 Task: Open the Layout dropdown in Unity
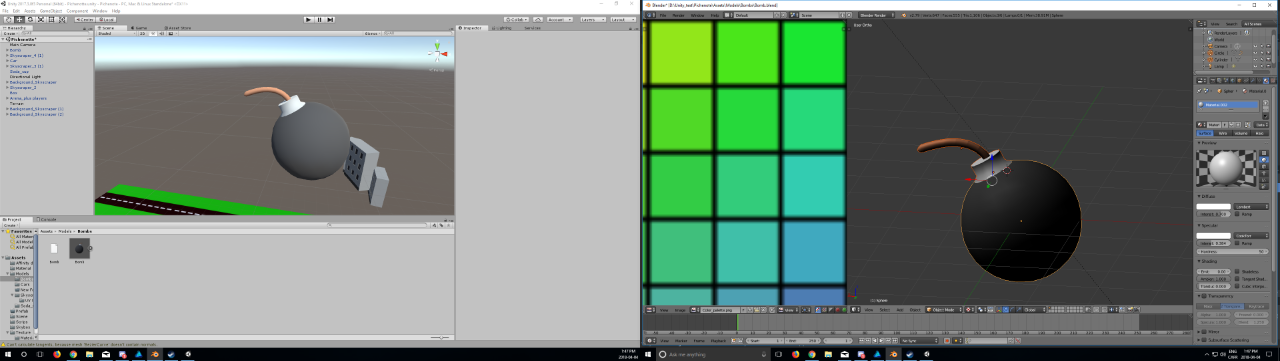click(623, 19)
